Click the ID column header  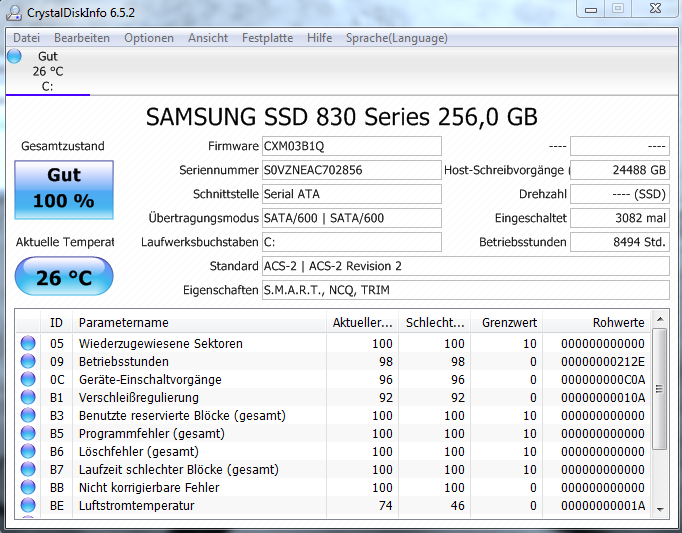[57, 322]
